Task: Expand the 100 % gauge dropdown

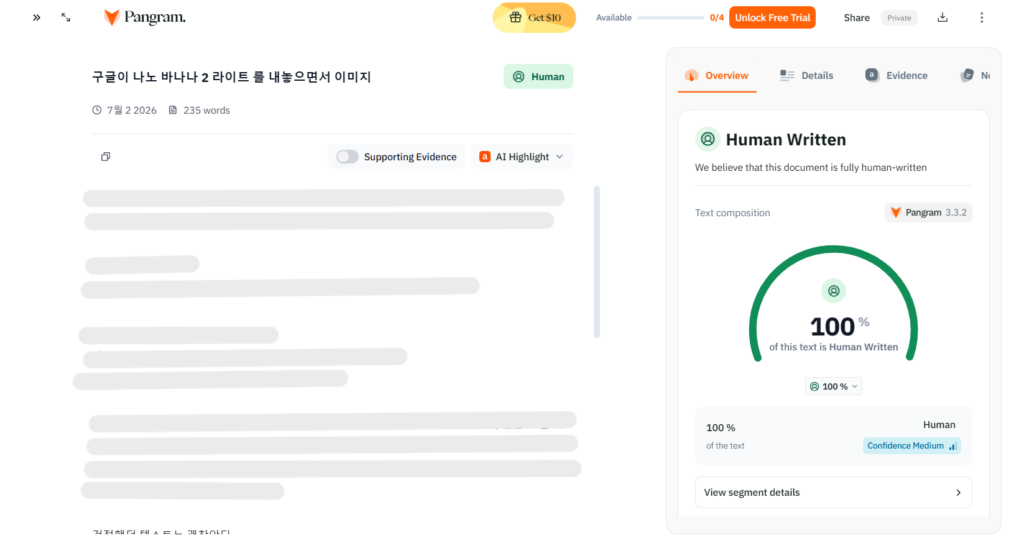Action: tap(833, 386)
